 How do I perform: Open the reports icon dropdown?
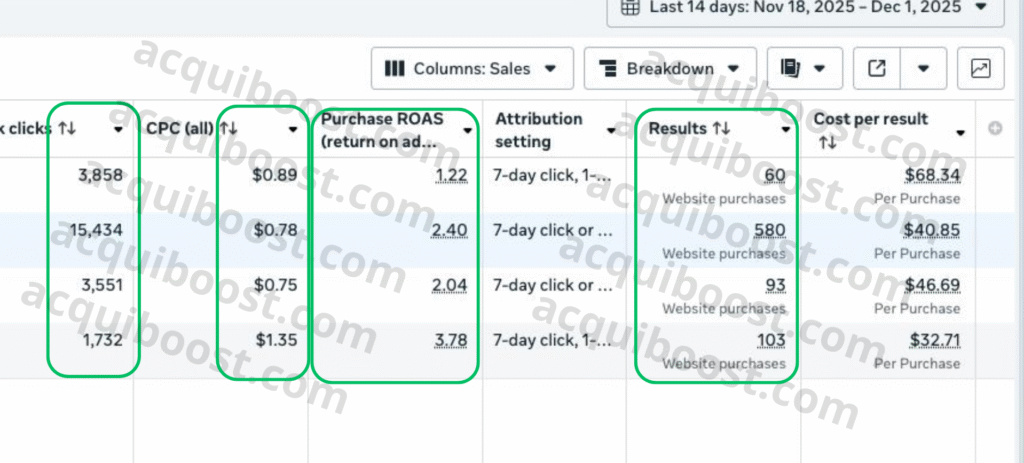coord(805,68)
